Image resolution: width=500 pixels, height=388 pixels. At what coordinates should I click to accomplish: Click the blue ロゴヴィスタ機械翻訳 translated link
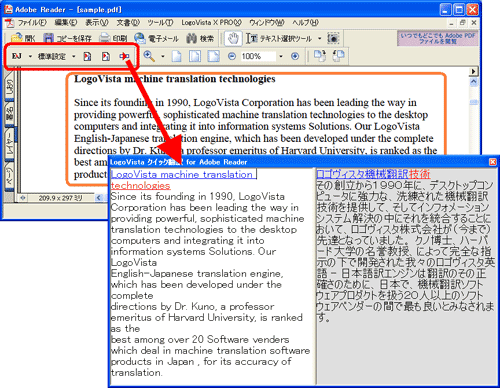tap(362, 174)
